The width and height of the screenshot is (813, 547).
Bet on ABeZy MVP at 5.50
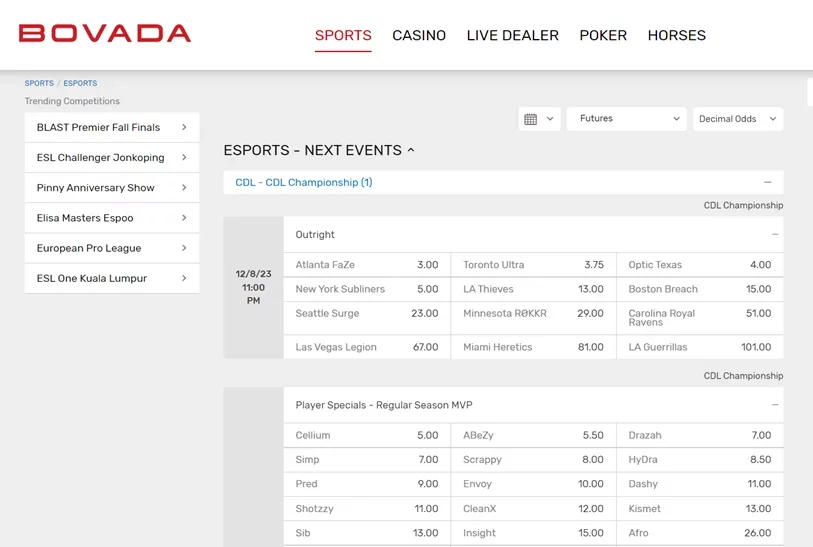tap(534, 435)
